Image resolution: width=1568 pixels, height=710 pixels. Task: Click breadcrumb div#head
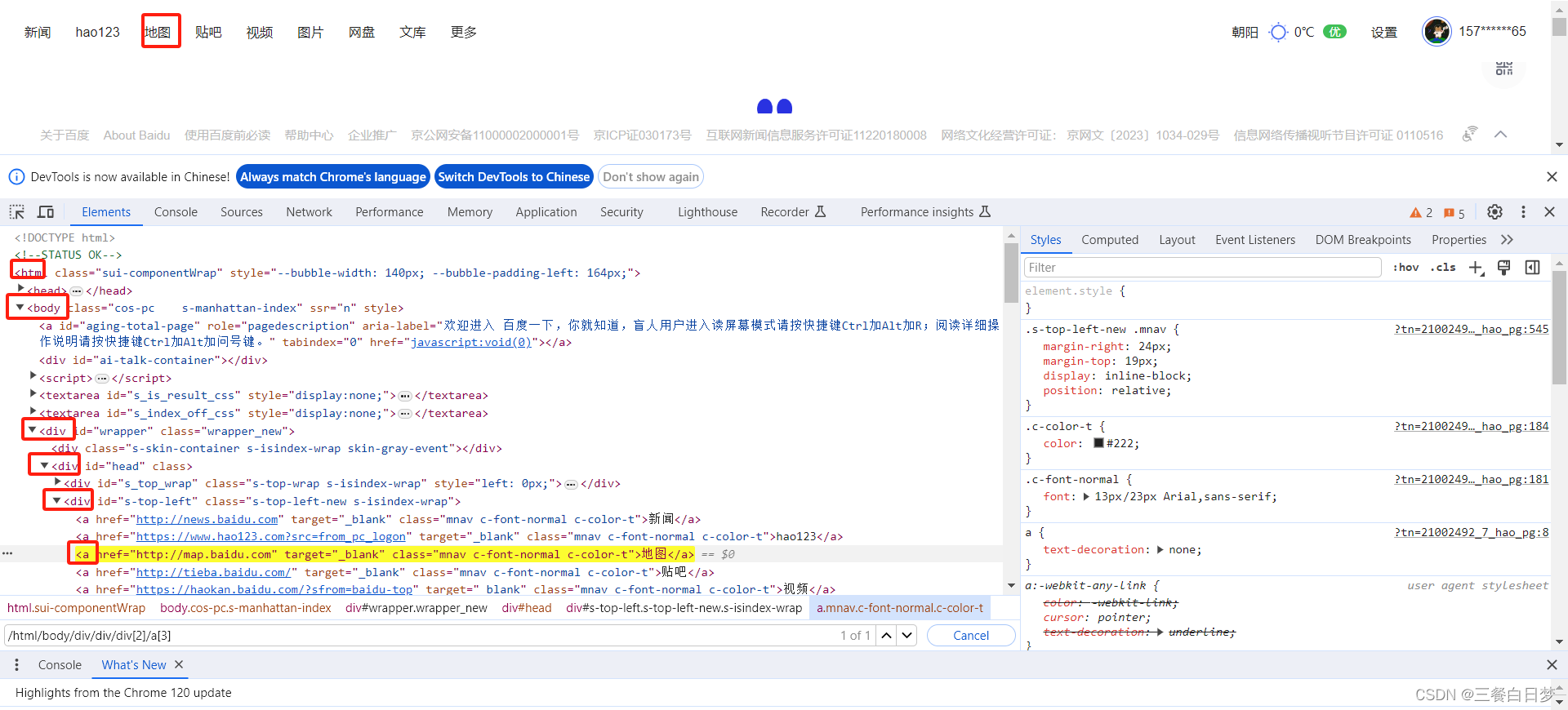(527, 608)
